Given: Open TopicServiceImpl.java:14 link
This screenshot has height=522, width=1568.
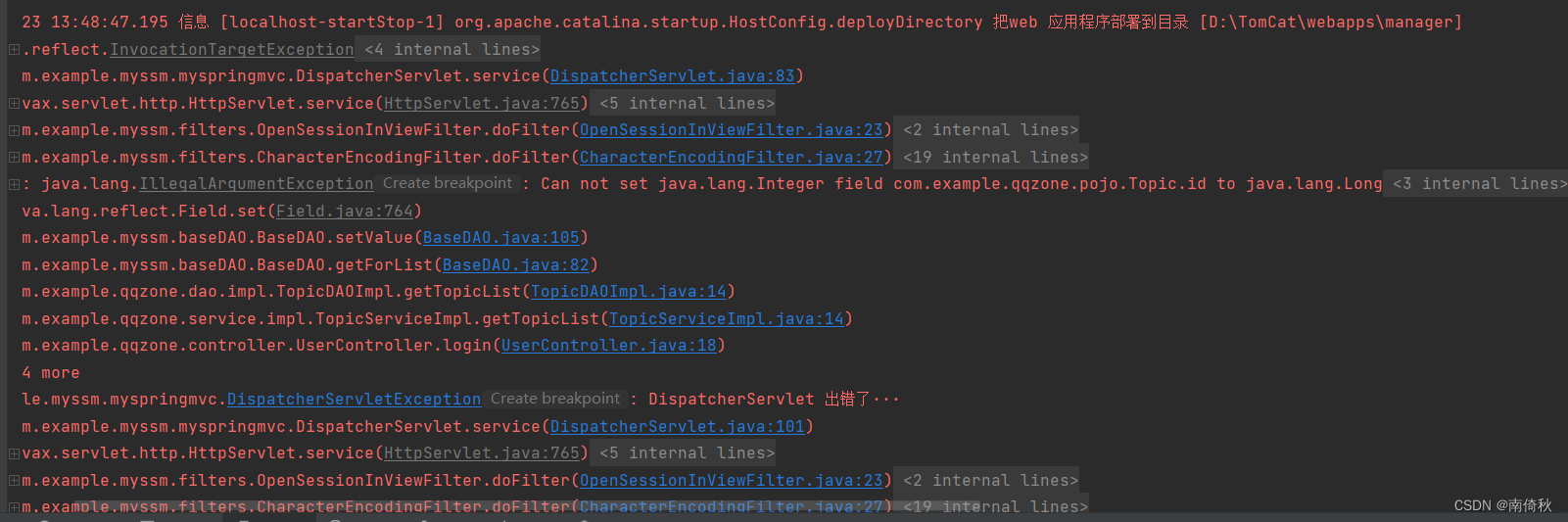Looking at the screenshot, I should click(x=727, y=319).
